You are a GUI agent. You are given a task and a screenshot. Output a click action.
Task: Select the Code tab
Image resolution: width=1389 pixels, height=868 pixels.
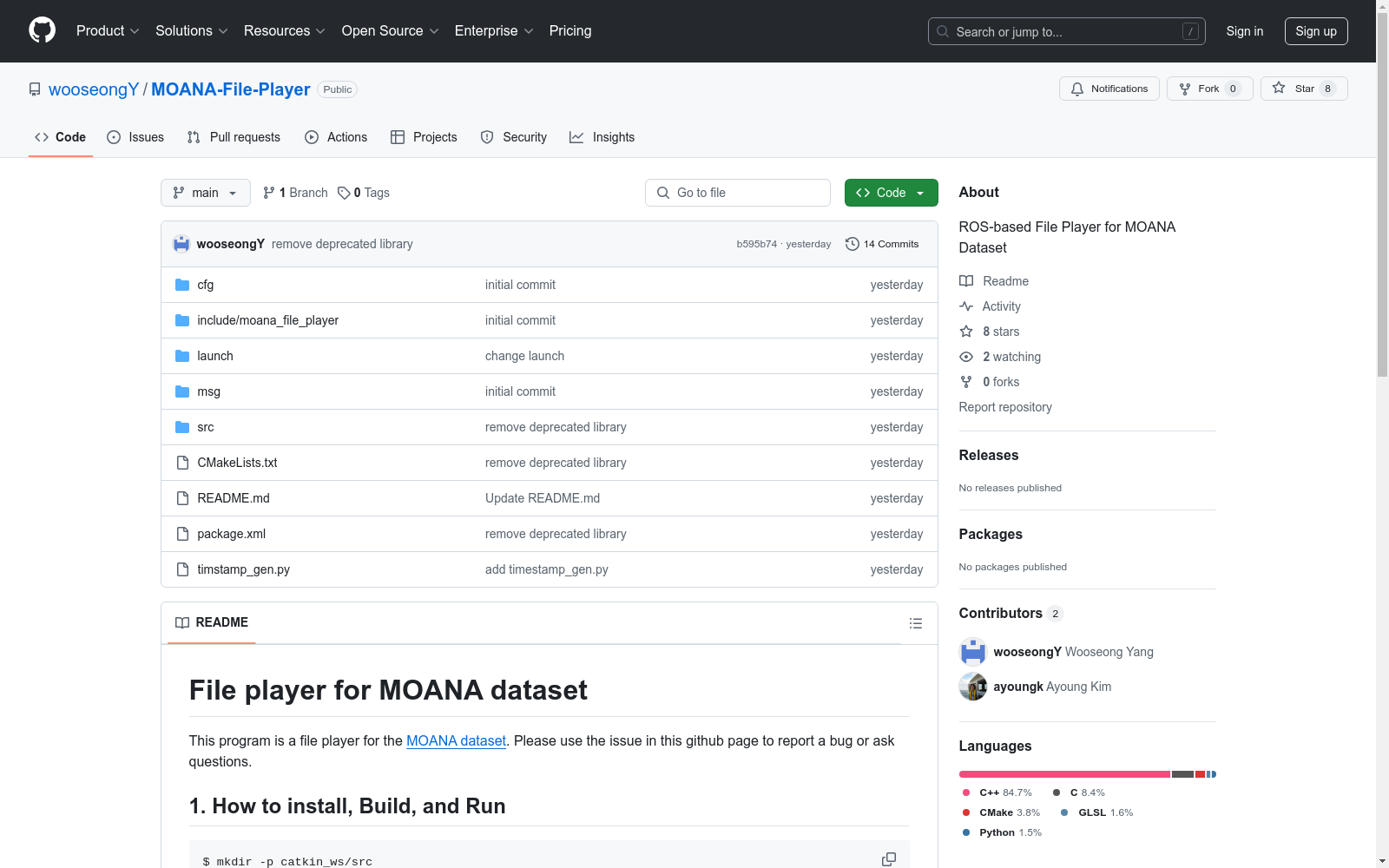61,137
